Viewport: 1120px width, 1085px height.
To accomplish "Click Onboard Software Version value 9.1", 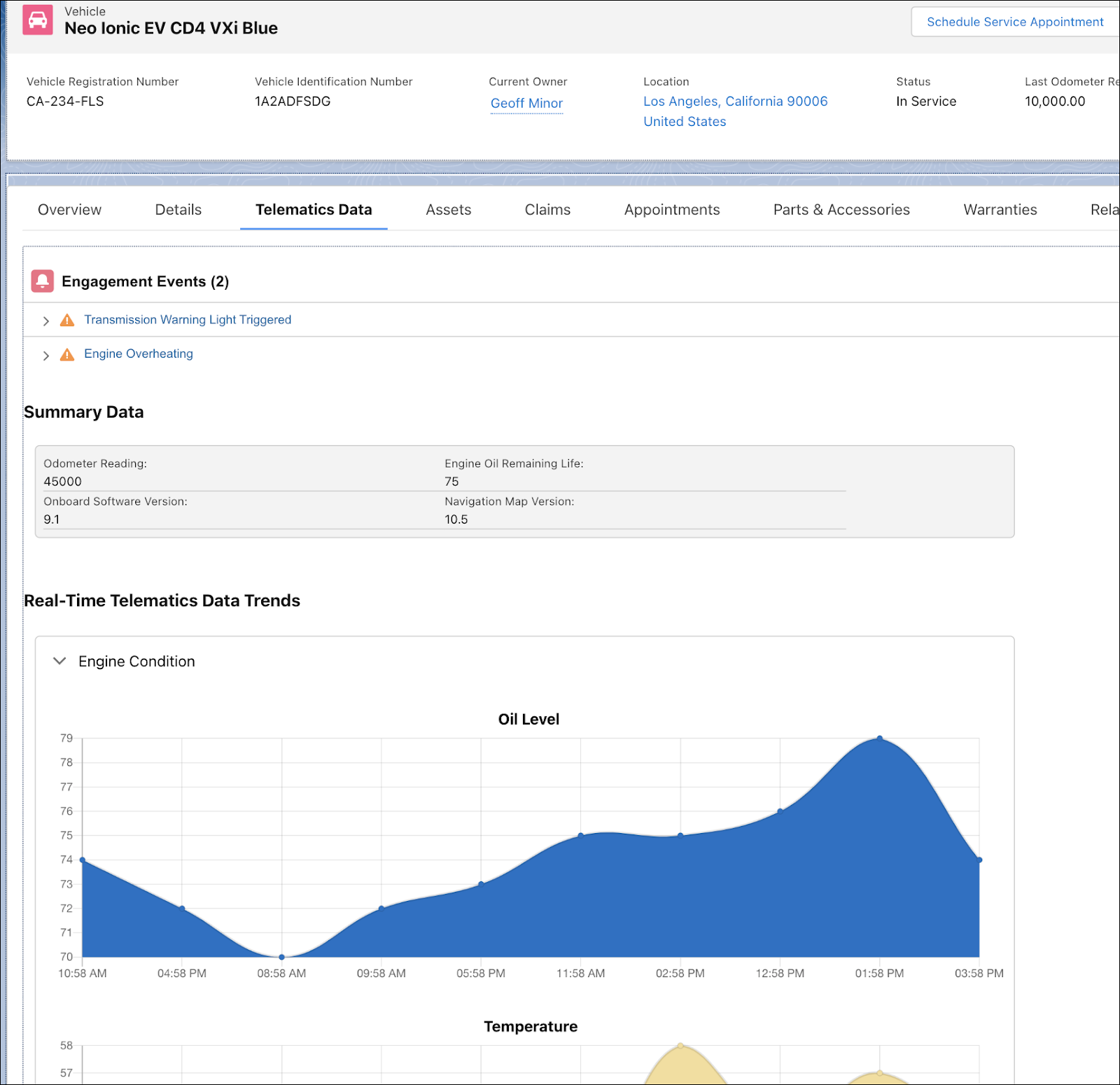I will click(x=52, y=519).
